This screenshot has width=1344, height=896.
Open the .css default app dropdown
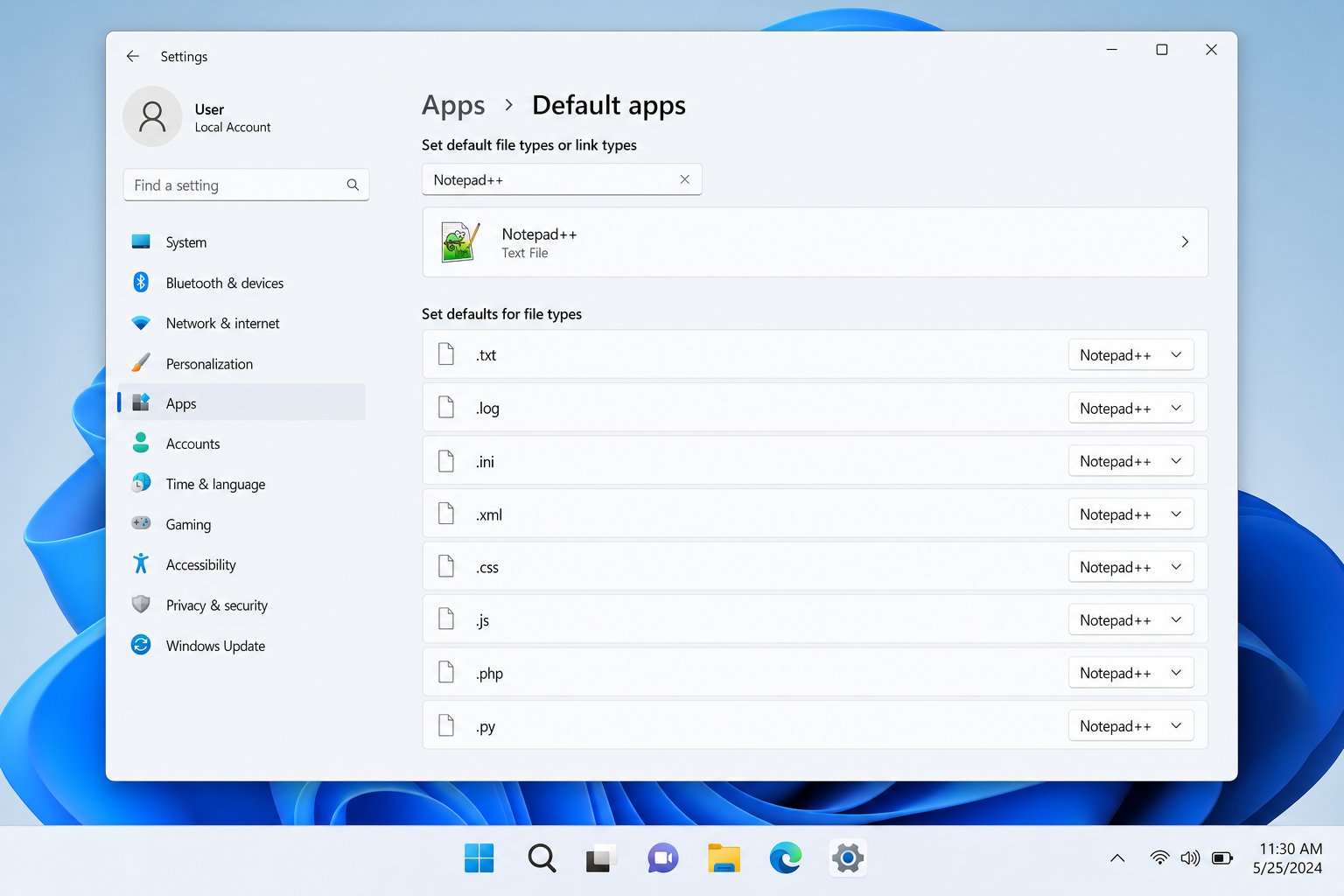(1131, 567)
